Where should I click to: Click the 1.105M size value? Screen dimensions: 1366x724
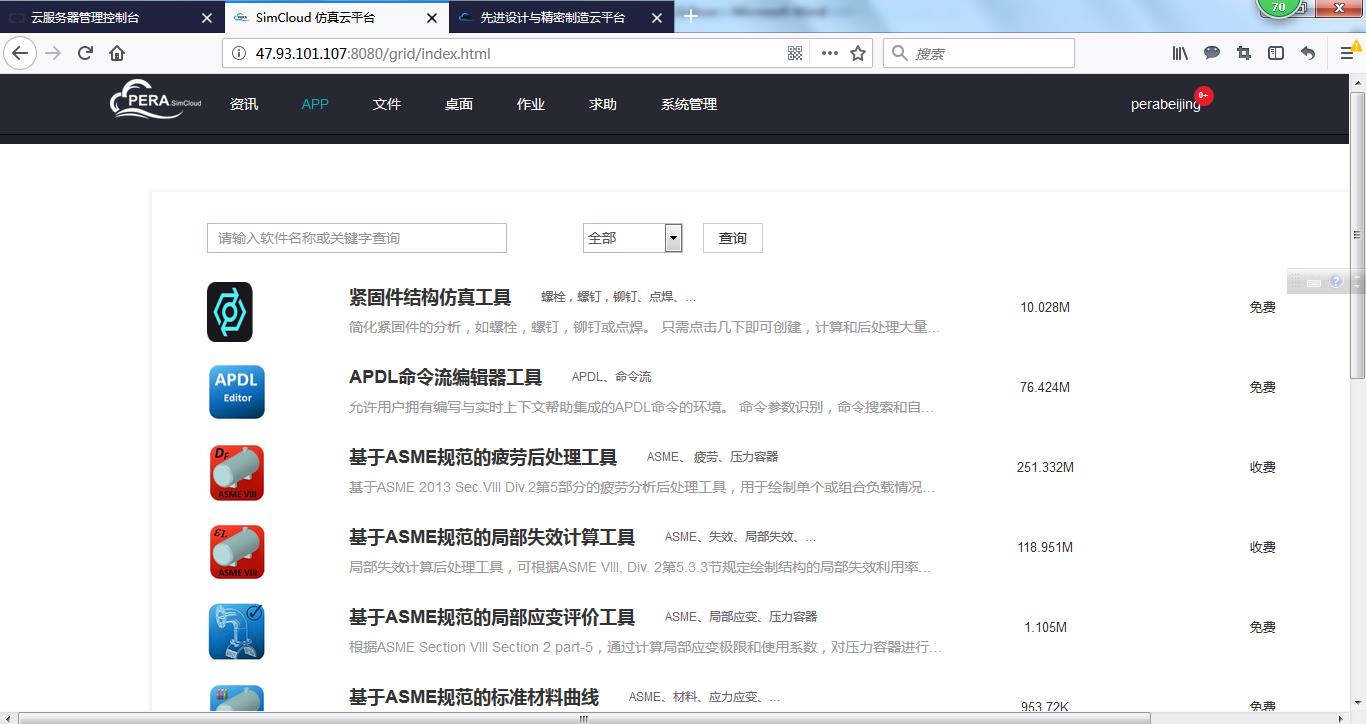click(x=1045, y=627)
